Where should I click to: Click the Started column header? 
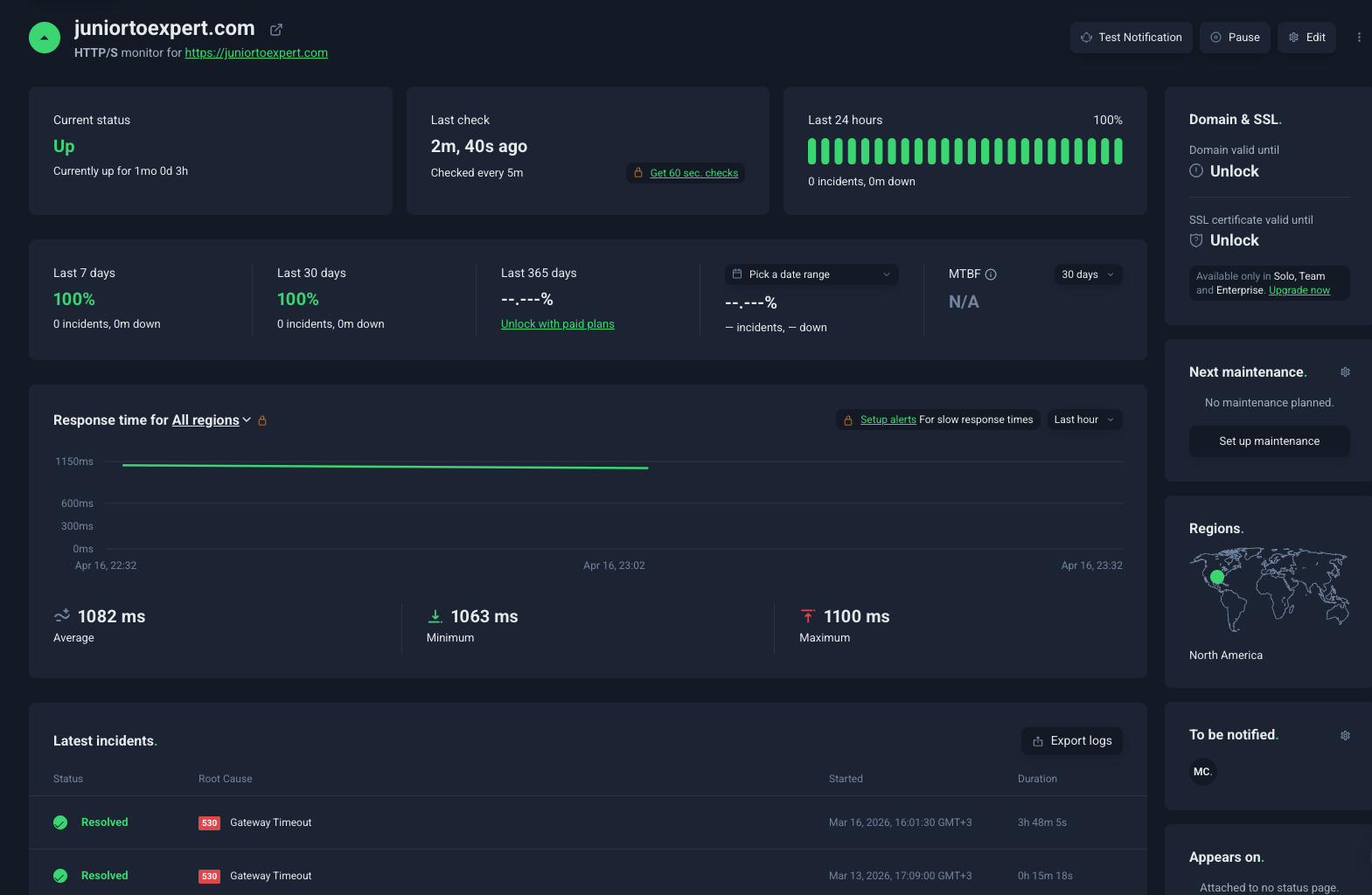click(x=846, y=779)
